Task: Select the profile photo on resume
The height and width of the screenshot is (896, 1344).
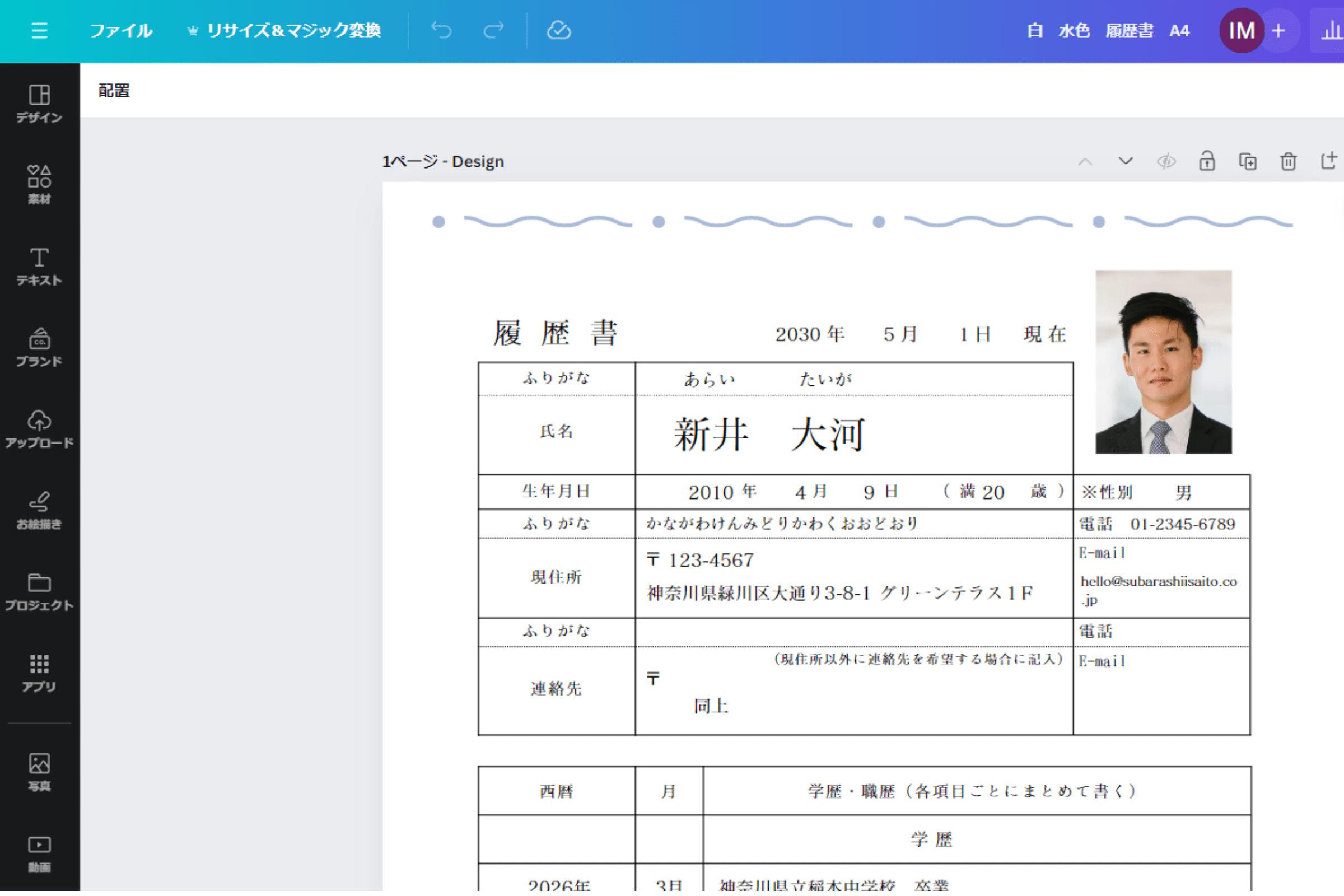Action: (1164, 362)
